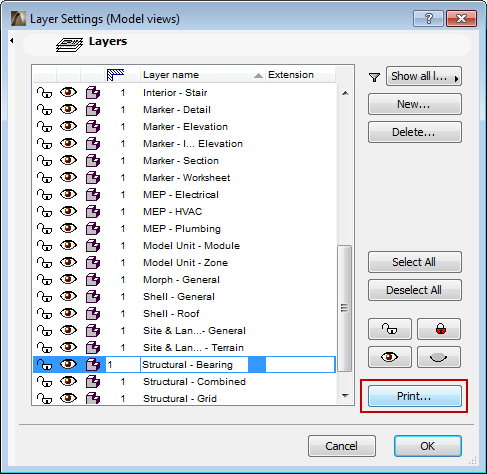Select the Shell - Roof layer name
This screenshot has width=487, height=474.
tap(171, 314)
